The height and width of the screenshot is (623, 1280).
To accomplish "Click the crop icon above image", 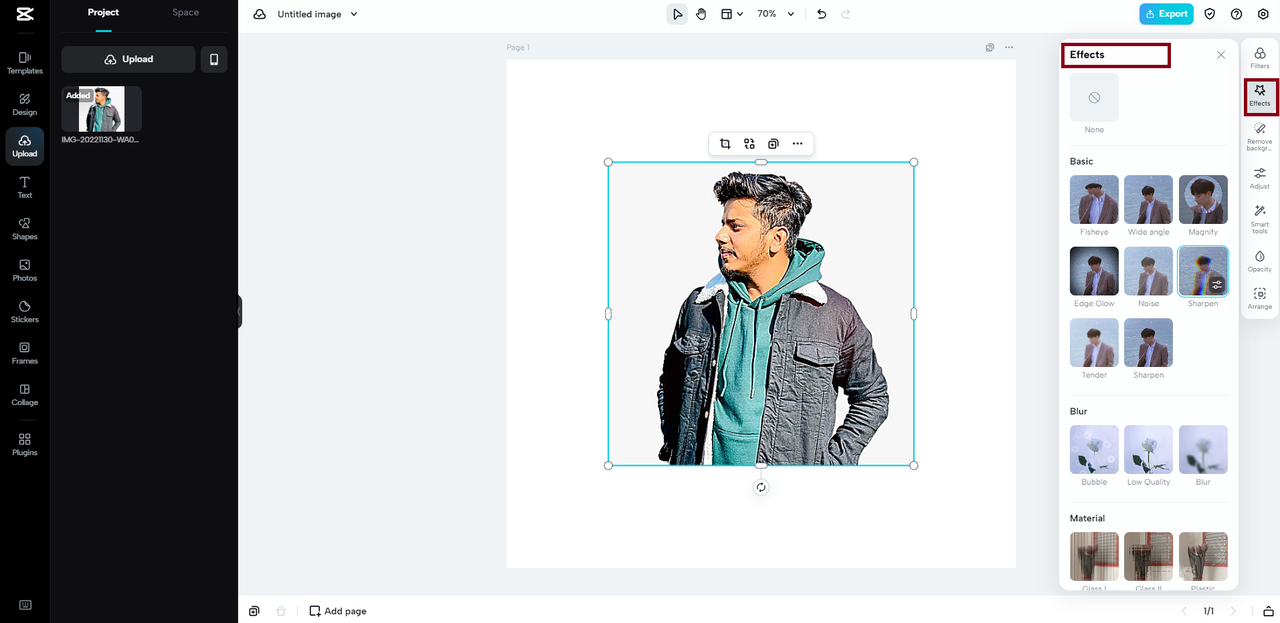I will tap(725, 144).
